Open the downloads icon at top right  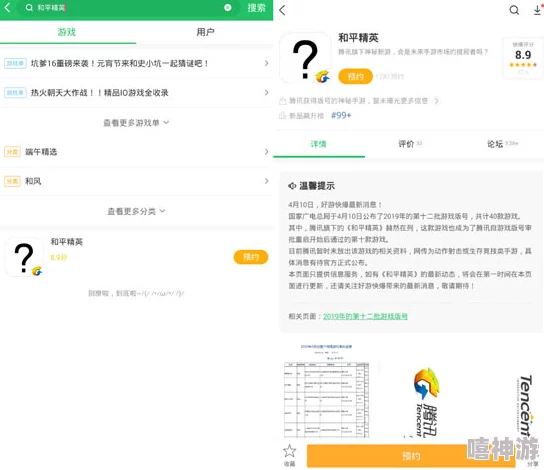(537, 10)
